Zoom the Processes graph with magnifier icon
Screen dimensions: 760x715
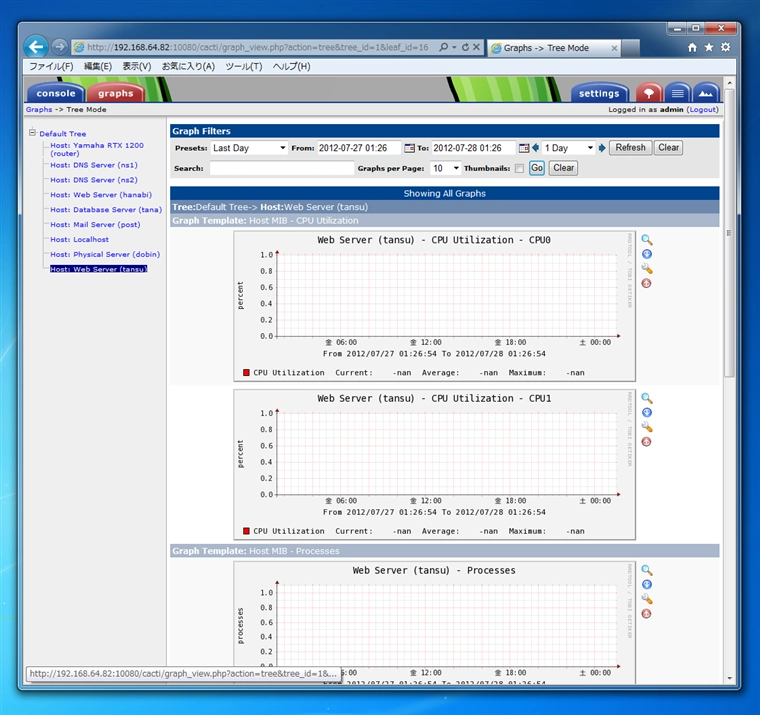coord(647,571)
